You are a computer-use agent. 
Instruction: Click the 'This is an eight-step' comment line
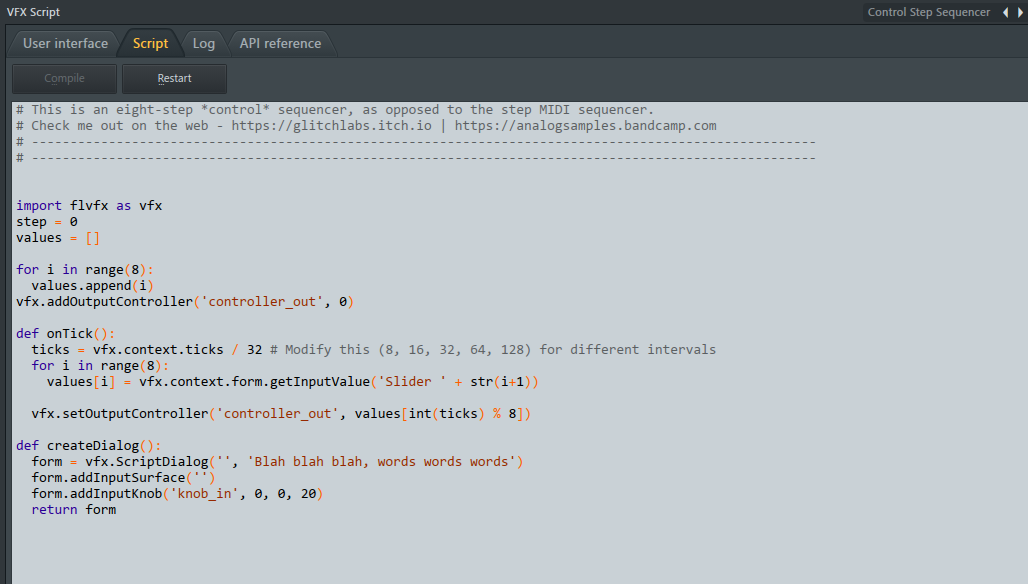[x=334, y=109]
